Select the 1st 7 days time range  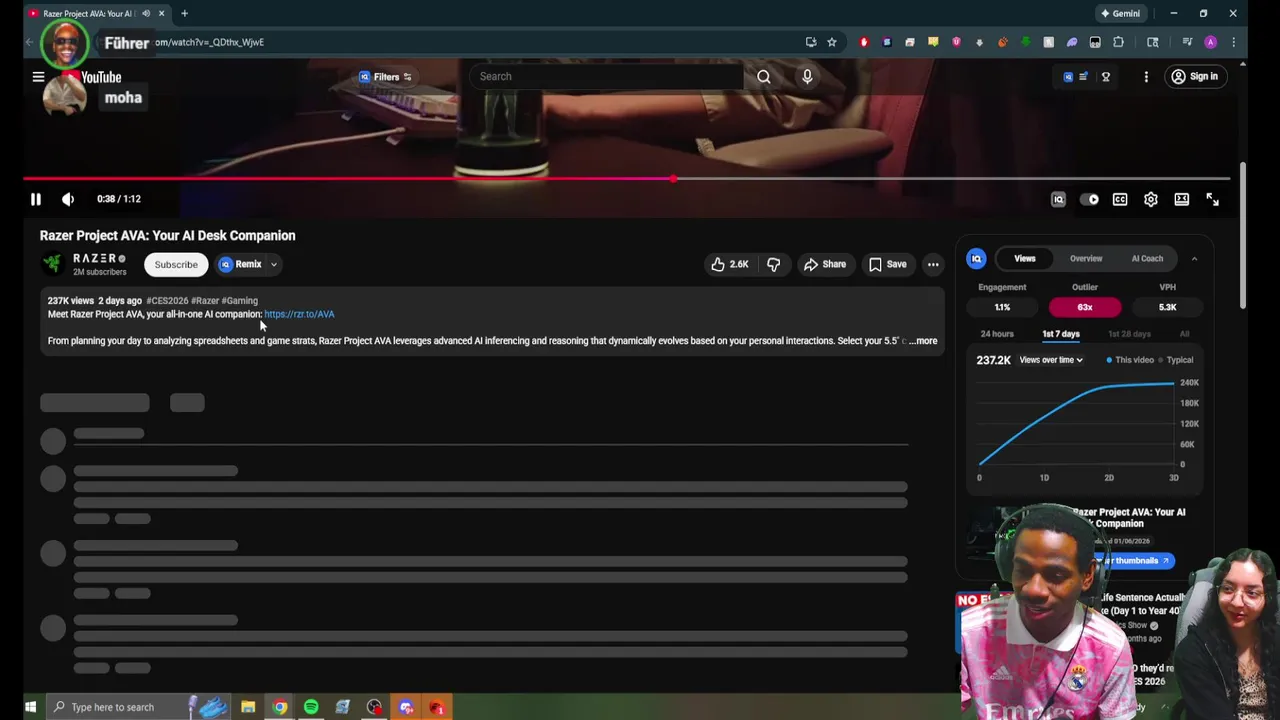click(x=1061, y=334)
